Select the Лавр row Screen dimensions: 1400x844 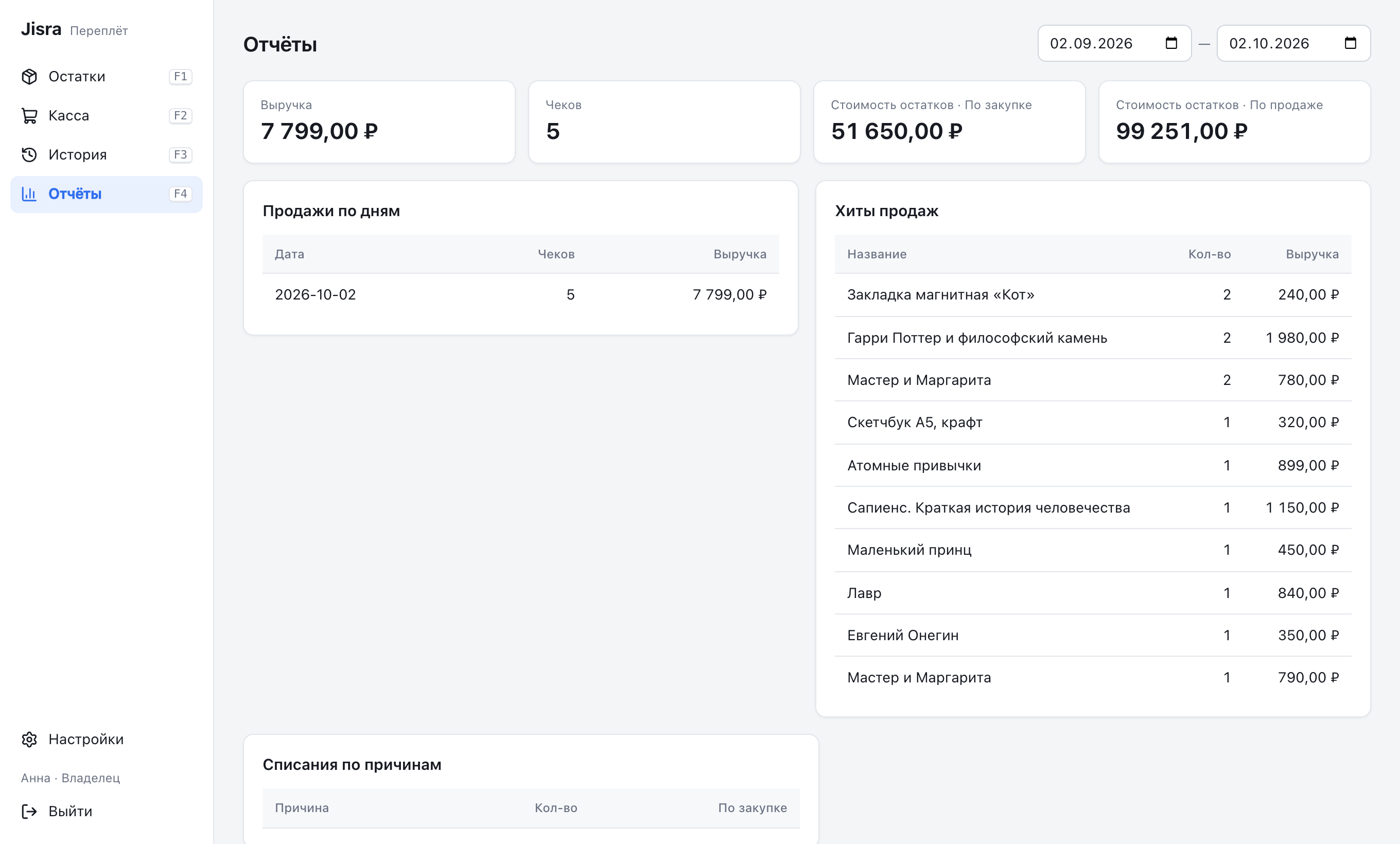1093,593
